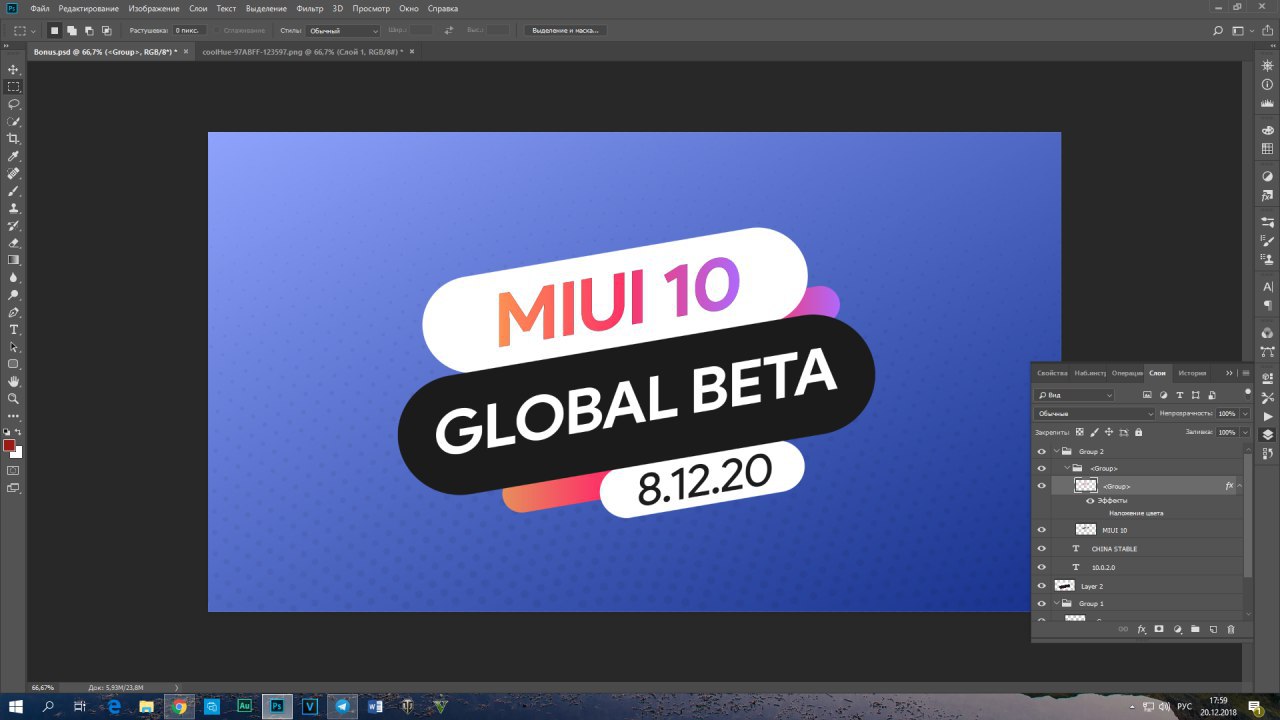This screenshot has height=720, width=1280.
Task: Select the Move tool
Action: tap(14, 69)
